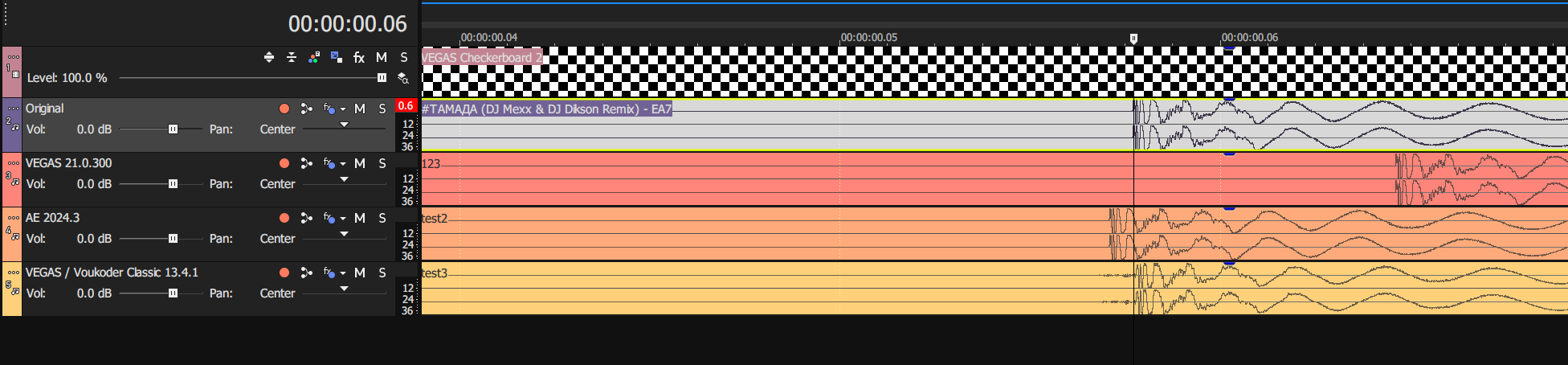Click the Vol slider handle on Original track

(173, 129)
